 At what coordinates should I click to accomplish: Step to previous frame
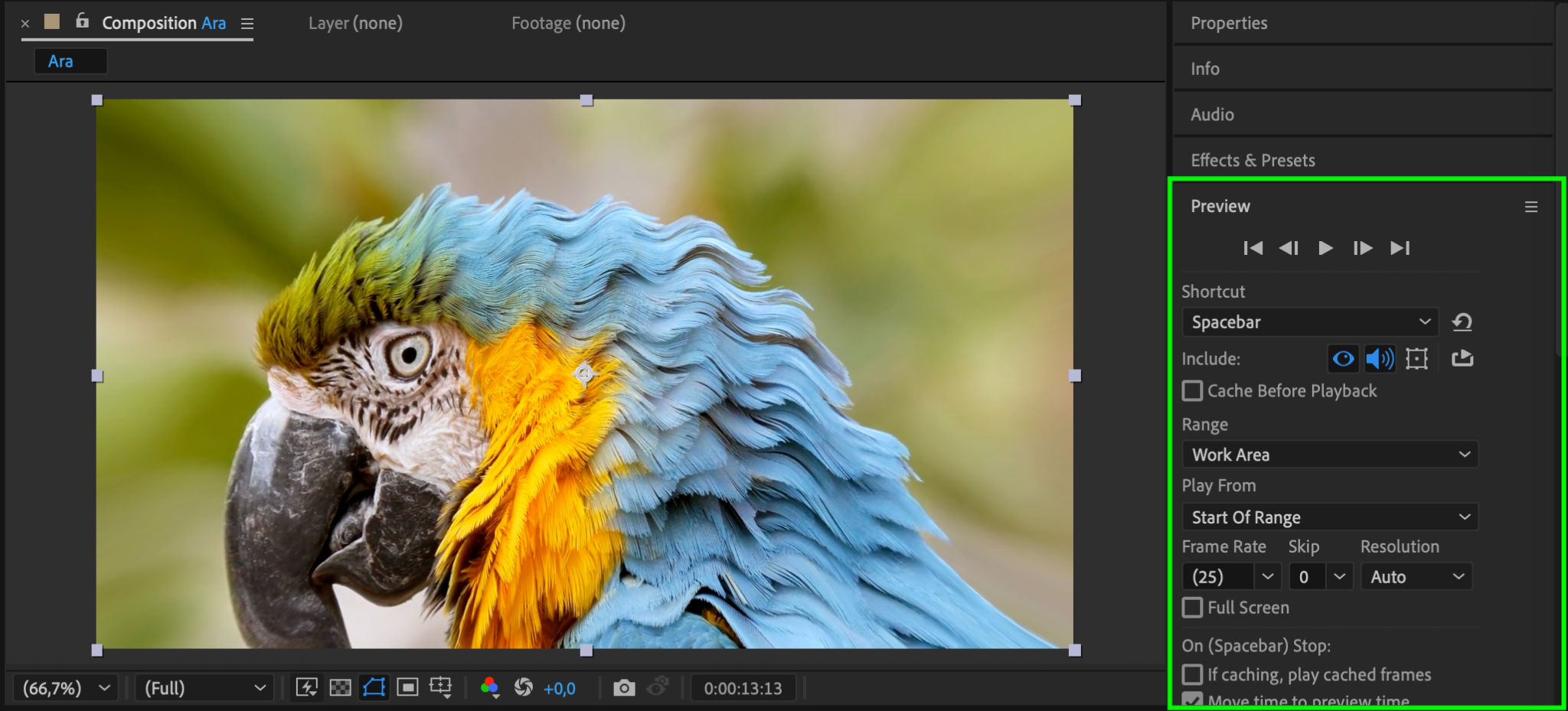coord(1289,248)
